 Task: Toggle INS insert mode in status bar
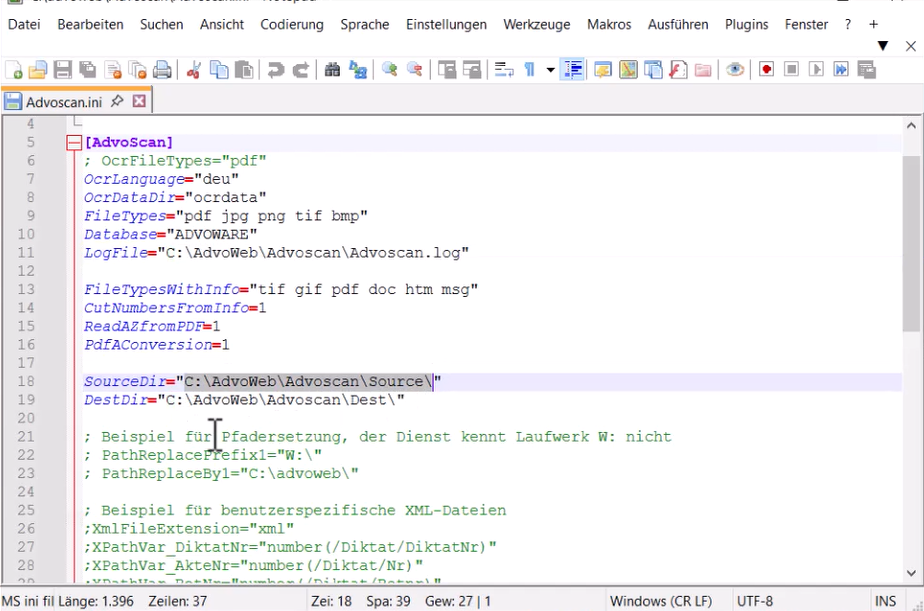point(885,601)
